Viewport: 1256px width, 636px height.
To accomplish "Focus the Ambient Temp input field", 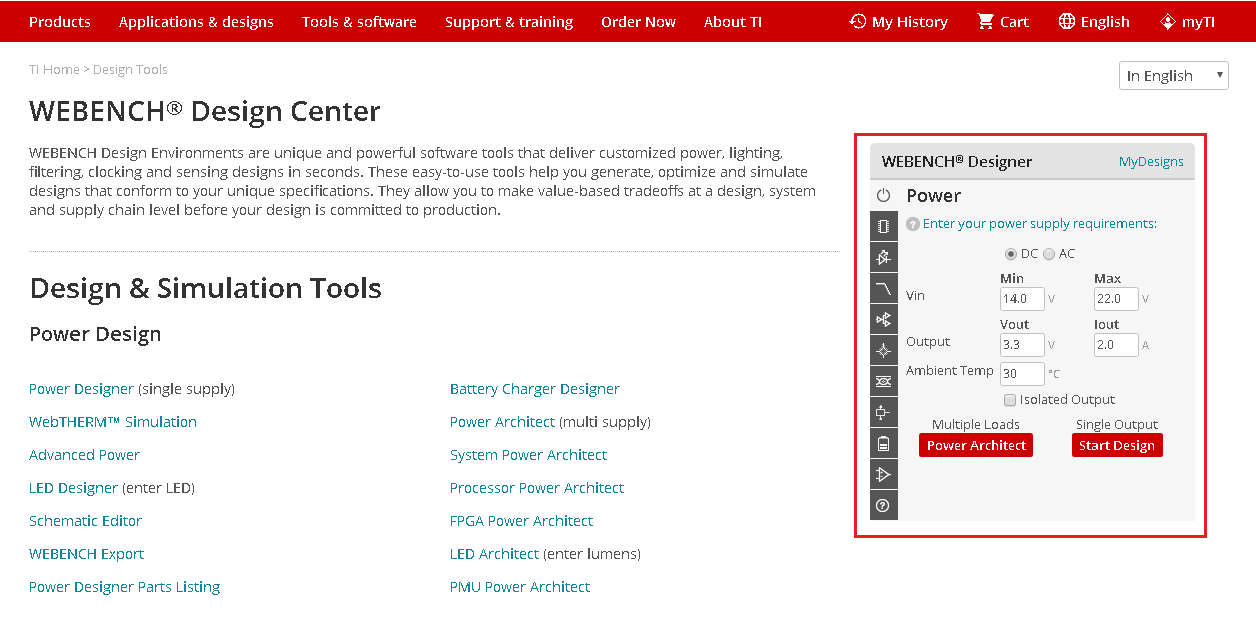I will coord(1022,374).
